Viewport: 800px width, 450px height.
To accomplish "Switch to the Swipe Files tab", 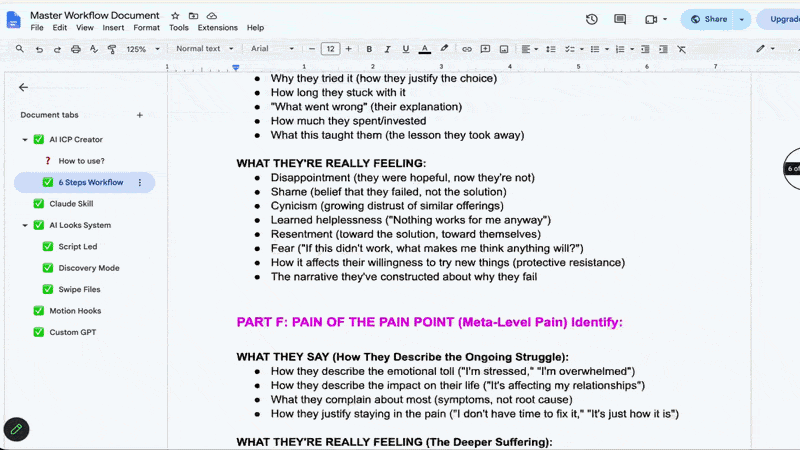I will (79, 289).
